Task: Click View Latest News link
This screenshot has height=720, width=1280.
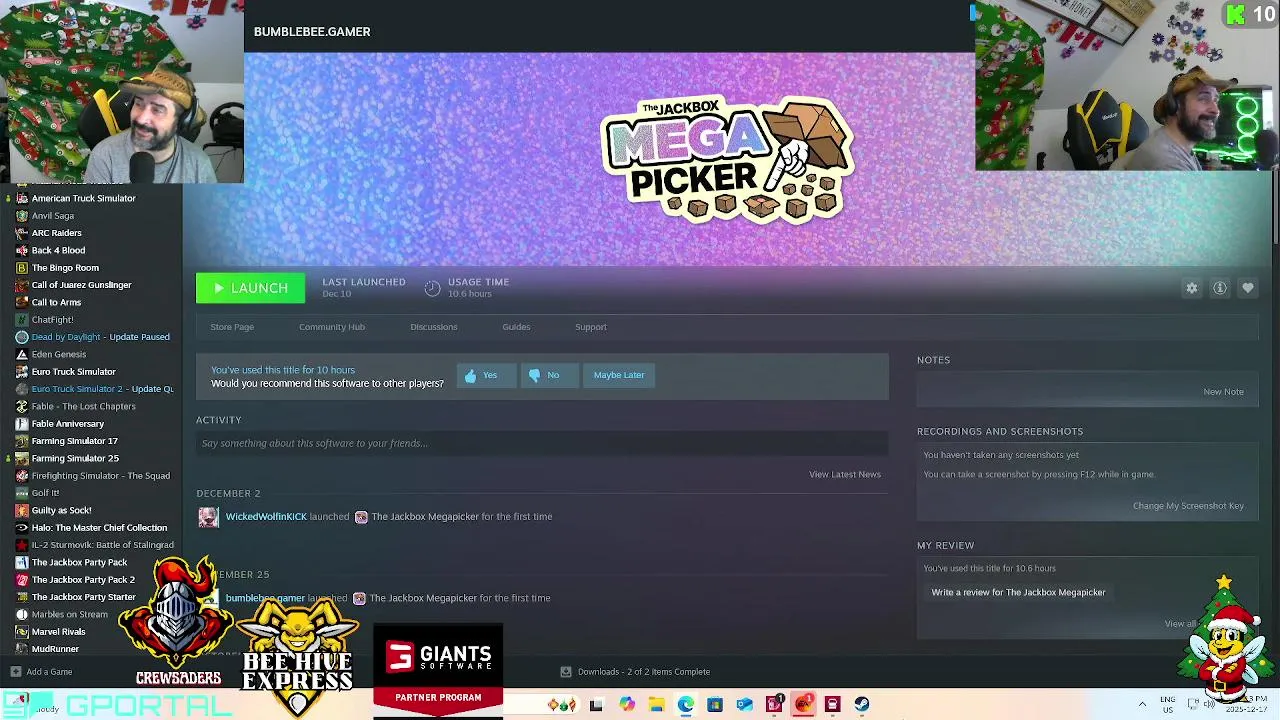Action: click(x=845, y=474)
